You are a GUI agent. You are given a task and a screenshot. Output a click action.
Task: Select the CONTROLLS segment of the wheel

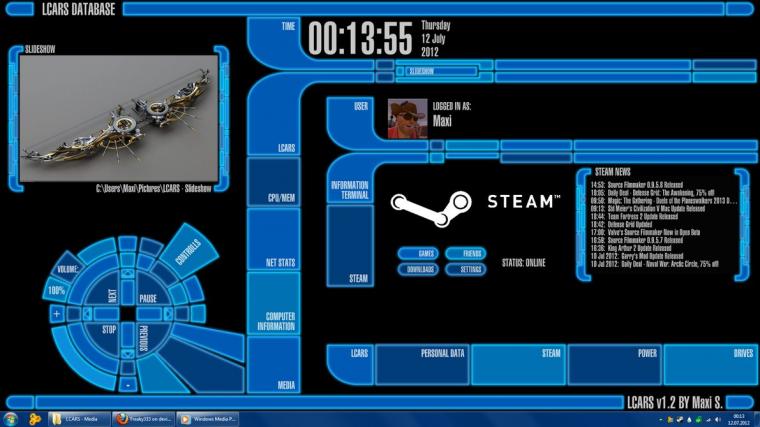pyautogui.click(x=188, y=251)
